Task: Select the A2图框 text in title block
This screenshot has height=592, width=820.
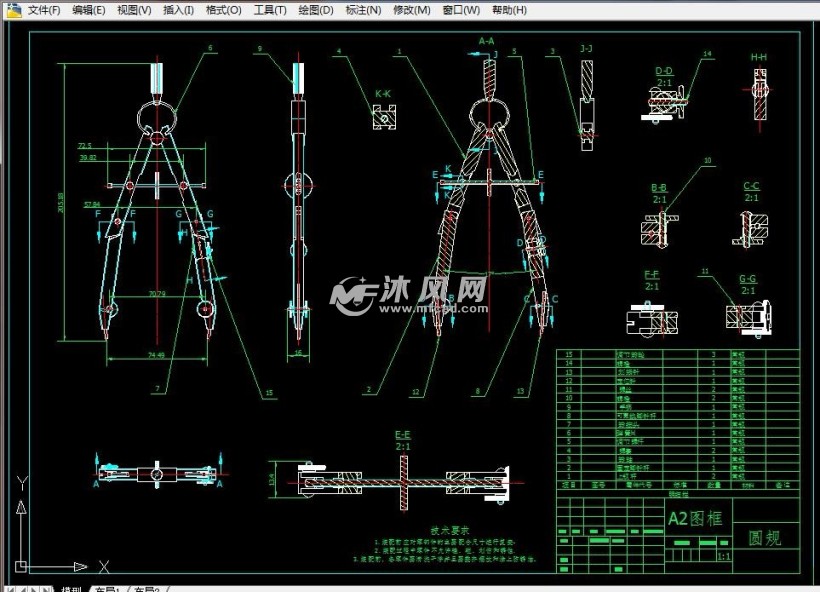Action: click(694, 518)
